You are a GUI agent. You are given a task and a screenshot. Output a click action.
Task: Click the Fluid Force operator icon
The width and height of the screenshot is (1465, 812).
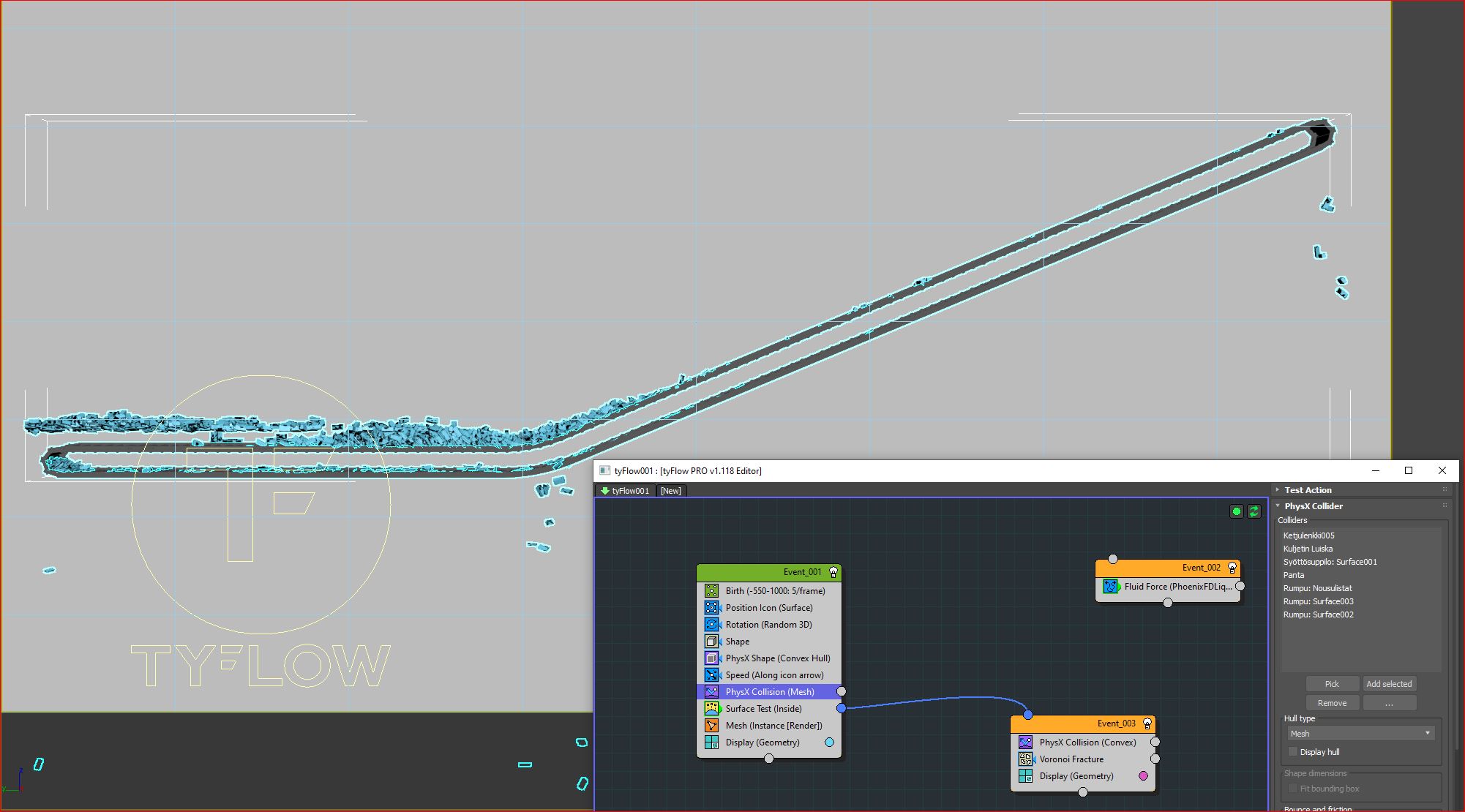pyautogui.click(x=1111, y=586)
